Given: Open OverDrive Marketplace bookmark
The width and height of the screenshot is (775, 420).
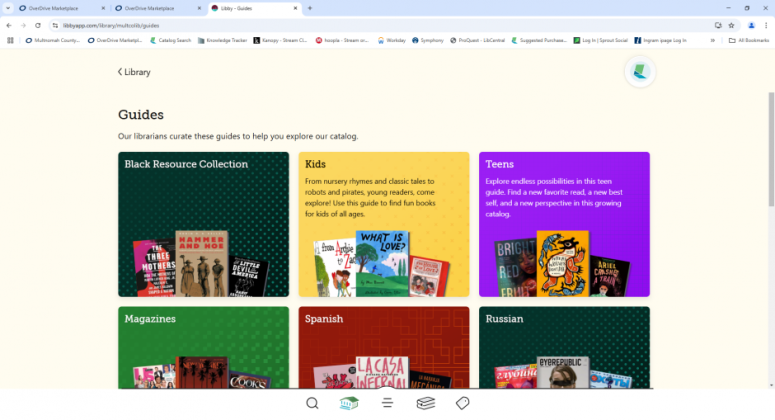Looking at the screenshot, I should click(115, 41).
